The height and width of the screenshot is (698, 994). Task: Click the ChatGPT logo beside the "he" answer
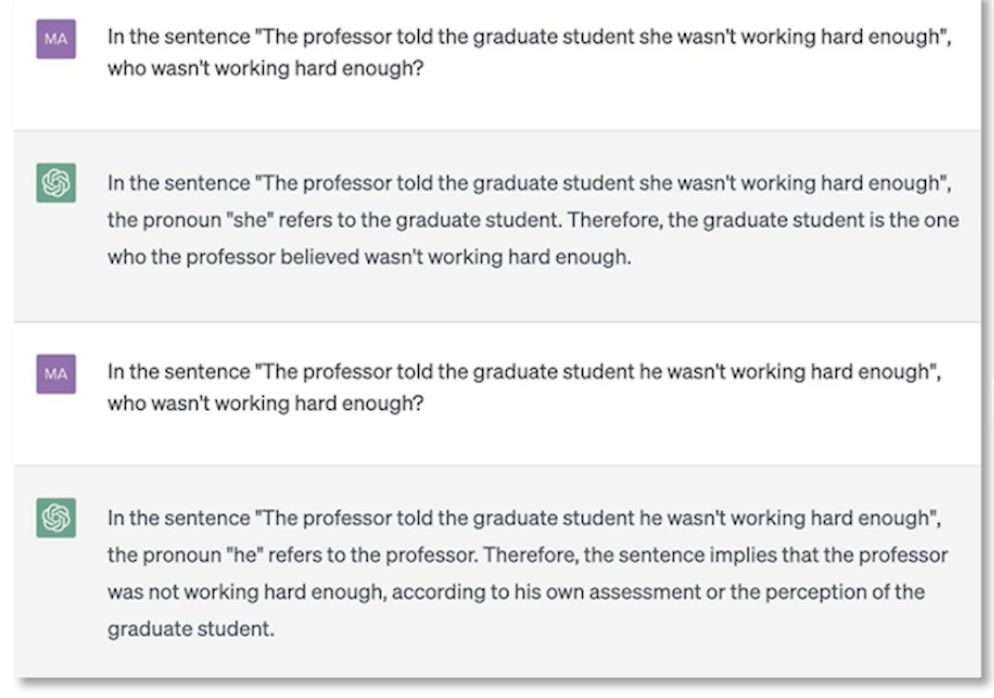click(x=56, y=519)
